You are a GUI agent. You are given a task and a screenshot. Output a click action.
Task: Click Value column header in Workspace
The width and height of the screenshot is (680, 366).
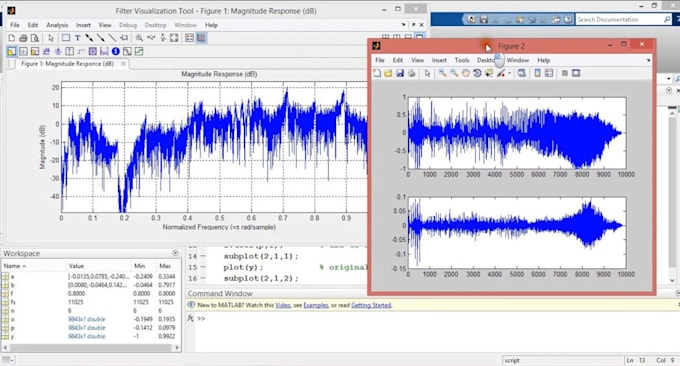coord(98,266)
